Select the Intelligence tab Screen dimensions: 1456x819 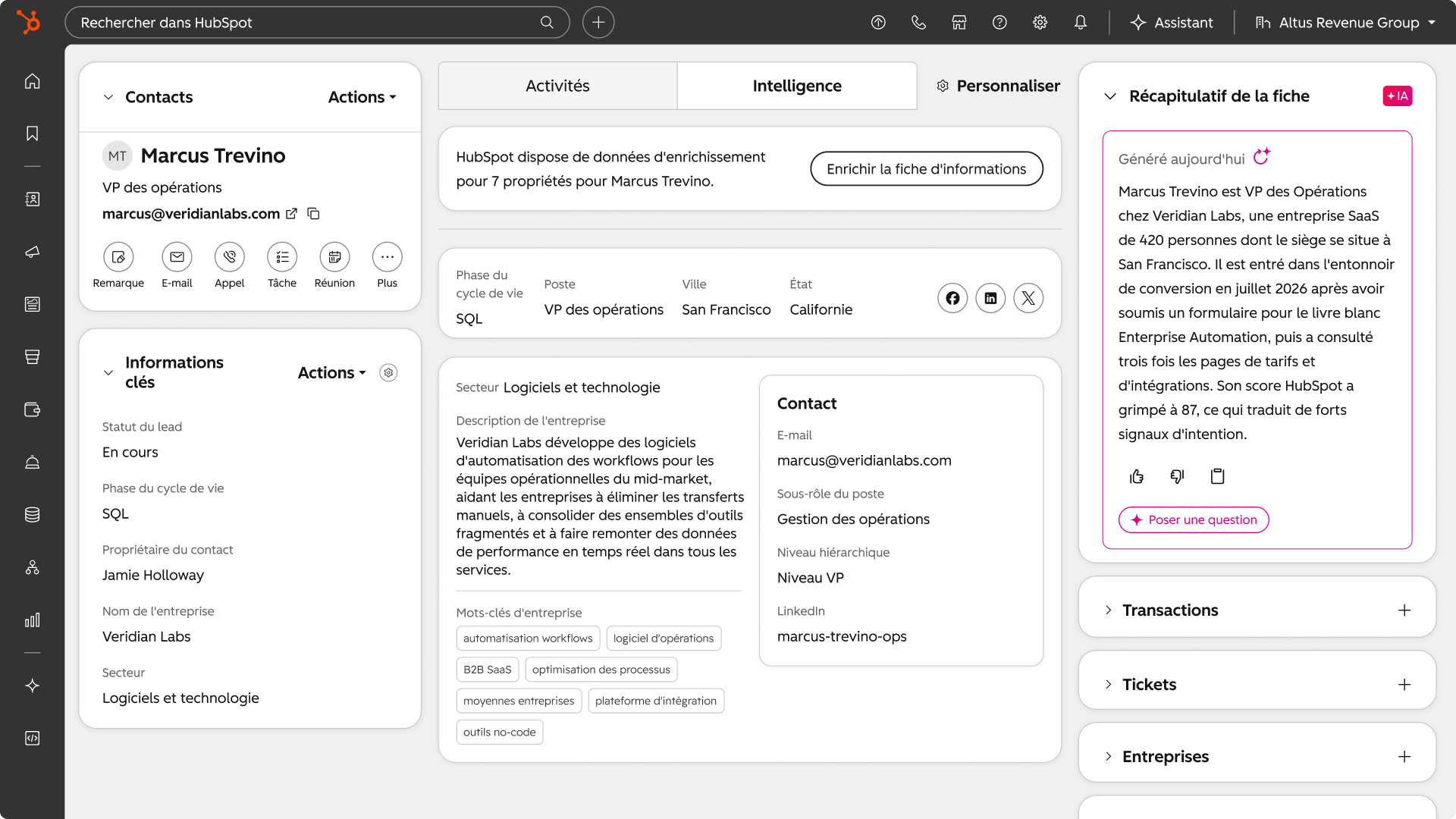[797, 86]
